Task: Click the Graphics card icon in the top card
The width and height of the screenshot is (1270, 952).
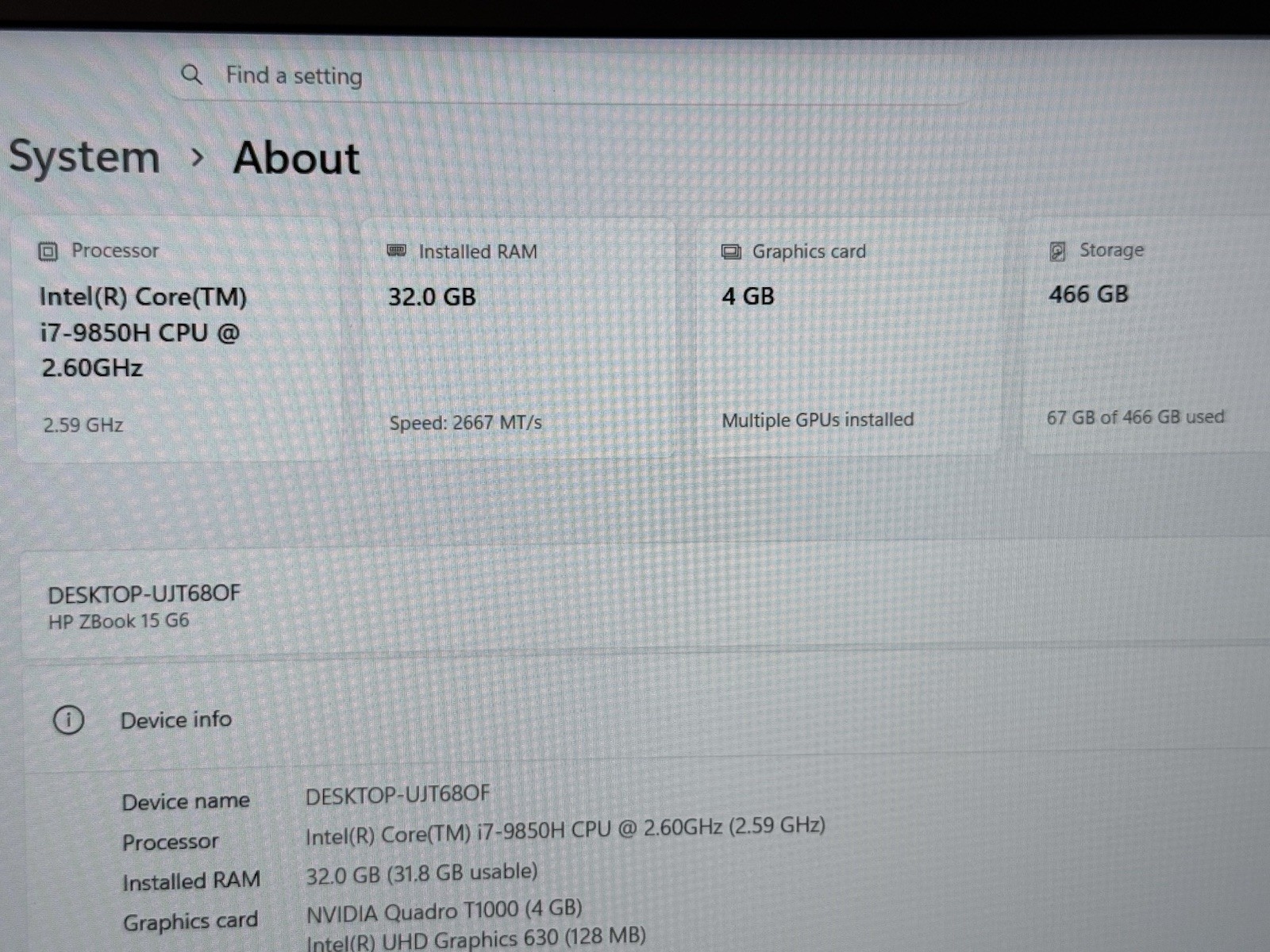Action: pyautogui.click(x=731, y=252)
